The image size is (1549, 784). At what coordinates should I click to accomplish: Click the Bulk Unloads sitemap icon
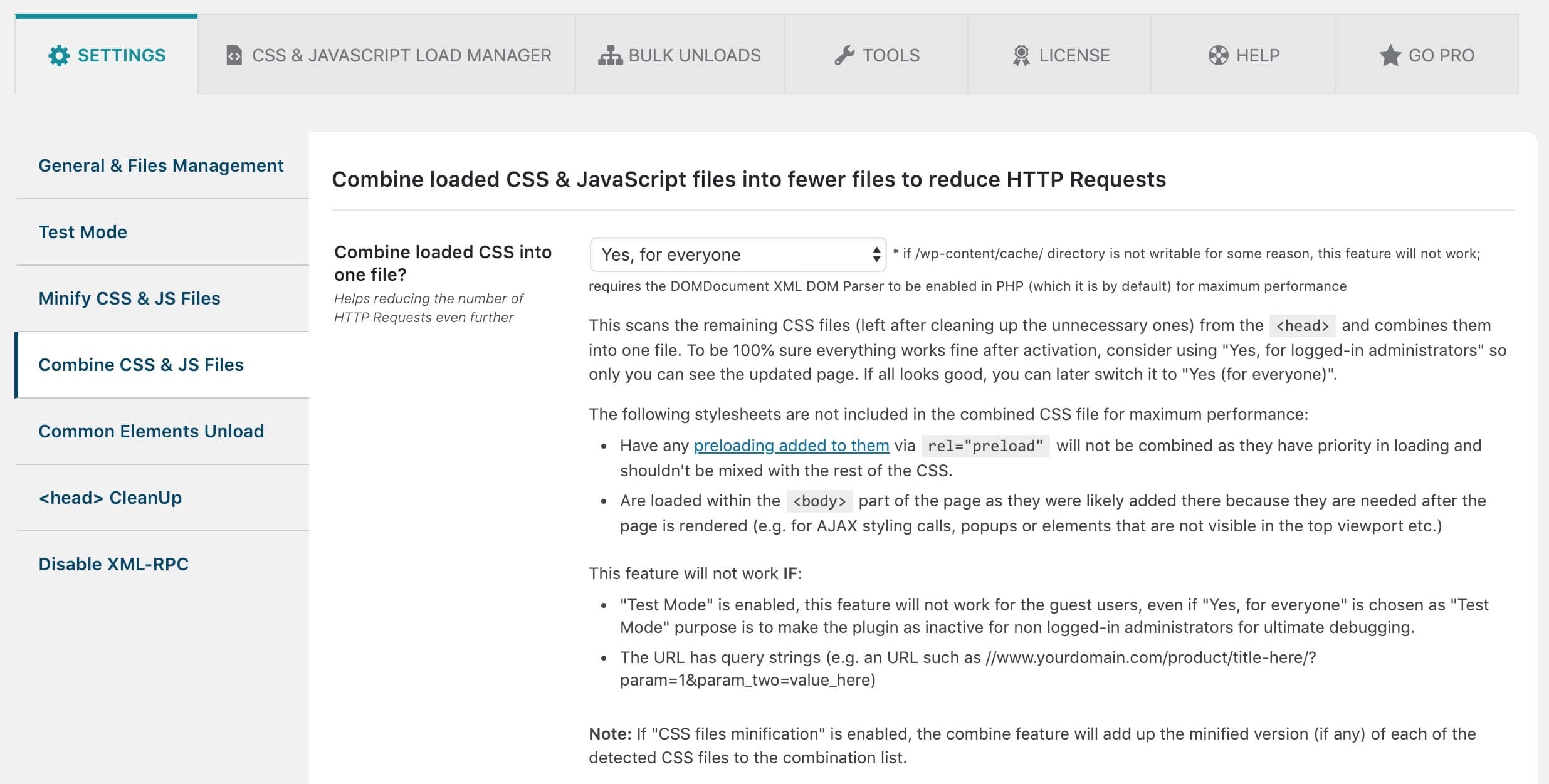[x=610, y=56]
